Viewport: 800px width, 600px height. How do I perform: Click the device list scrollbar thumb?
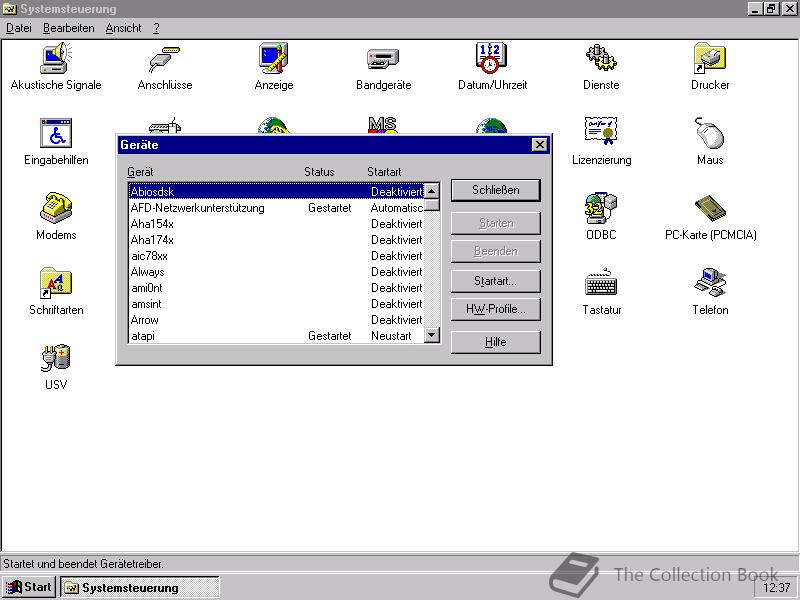pyautogui.click(x=432, y=205)
